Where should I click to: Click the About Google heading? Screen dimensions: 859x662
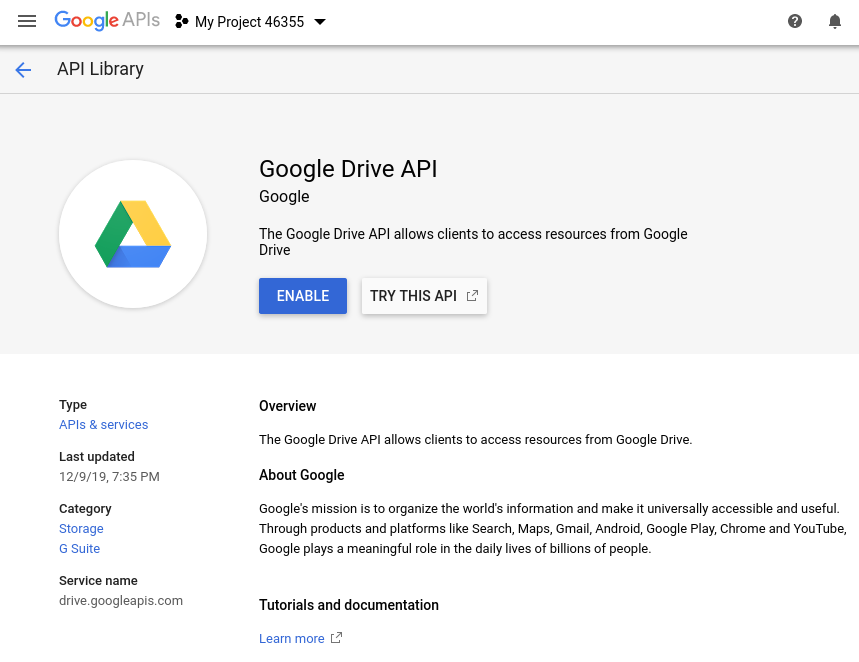302,475
